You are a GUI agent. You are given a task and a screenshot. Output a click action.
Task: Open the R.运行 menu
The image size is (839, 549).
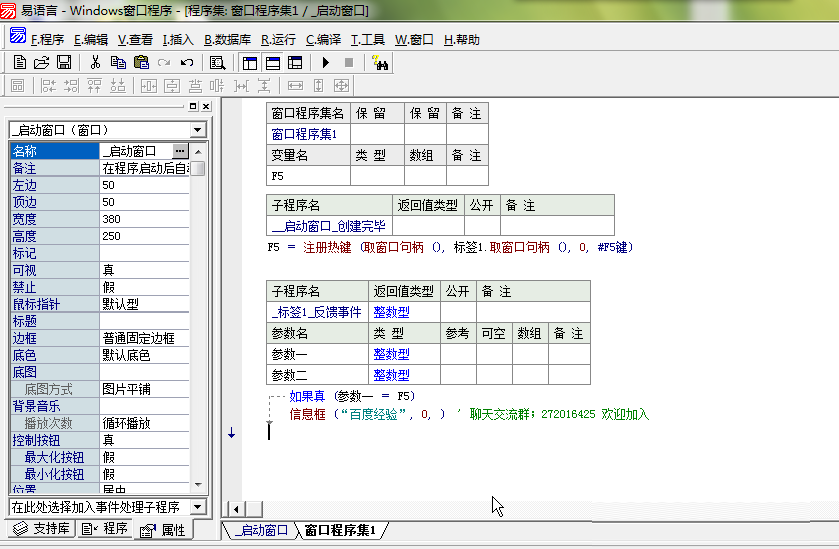[278, 40]
